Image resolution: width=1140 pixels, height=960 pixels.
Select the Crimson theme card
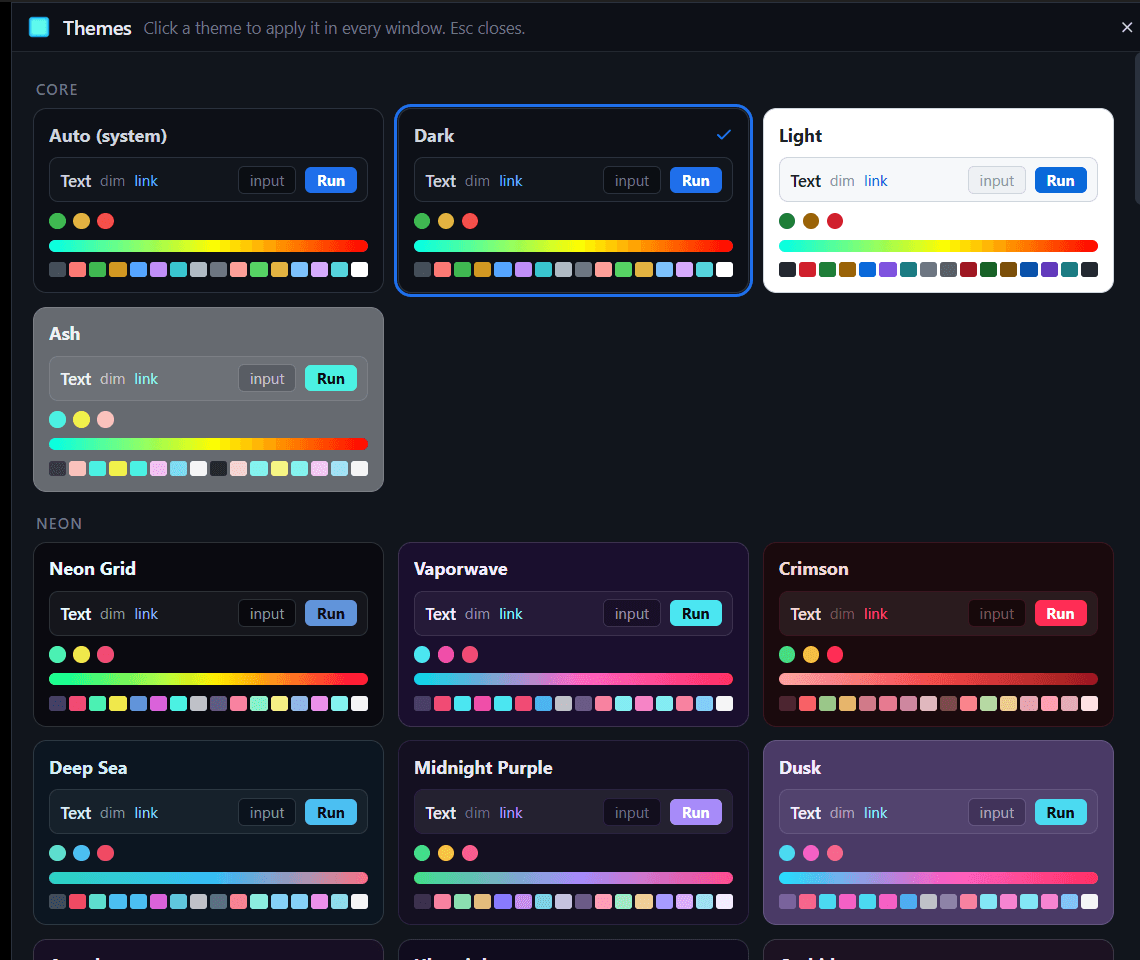point(938,634)
